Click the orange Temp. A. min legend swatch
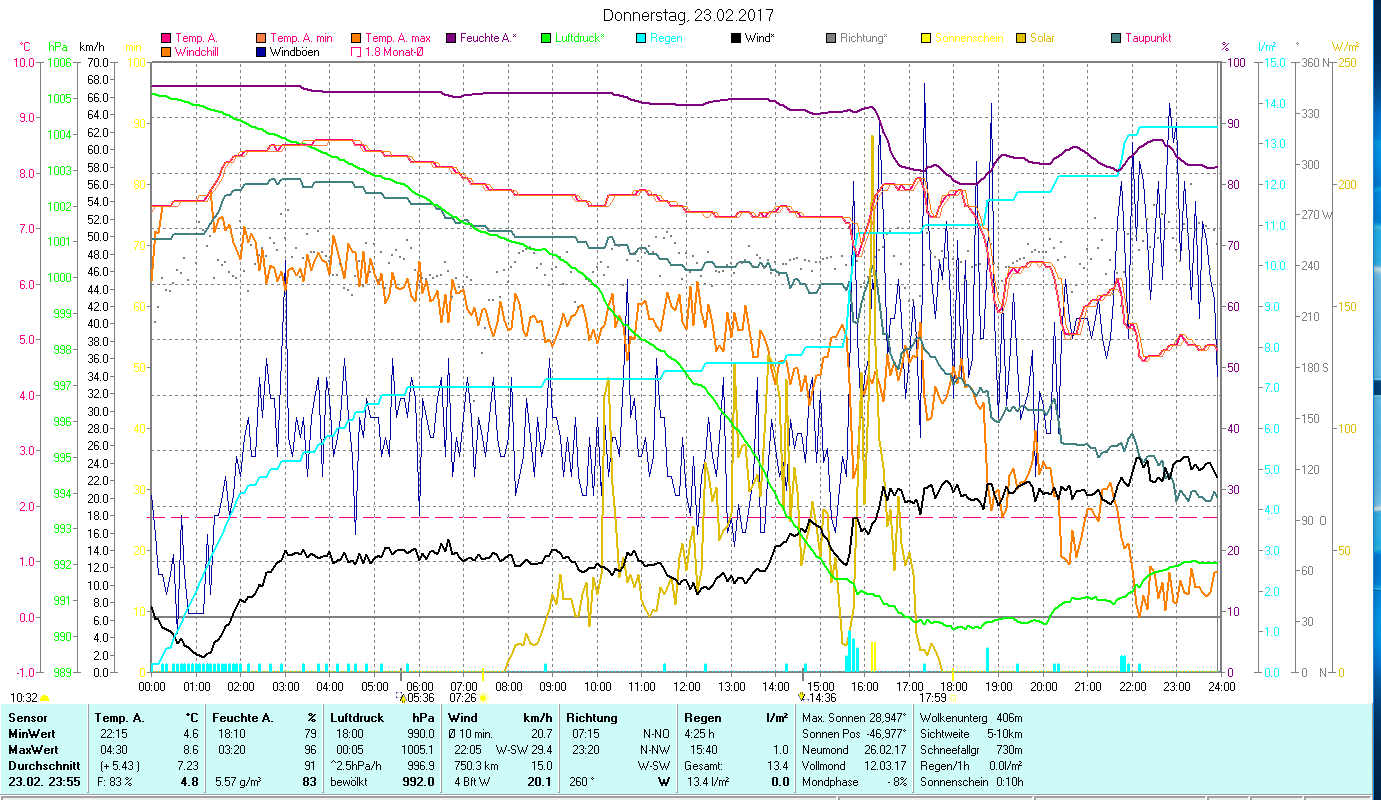Screen dimensions: 1381x800 260,38
